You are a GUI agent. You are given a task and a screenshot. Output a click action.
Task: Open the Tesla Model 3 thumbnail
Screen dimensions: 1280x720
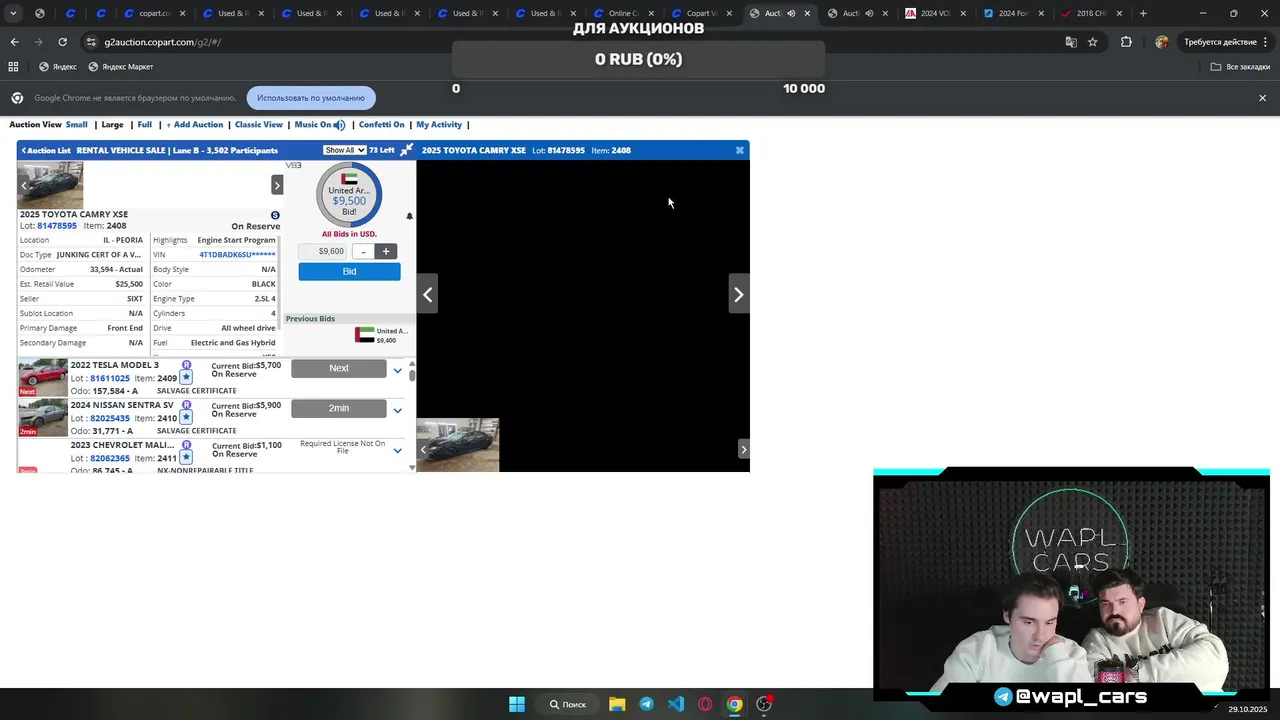43,377
